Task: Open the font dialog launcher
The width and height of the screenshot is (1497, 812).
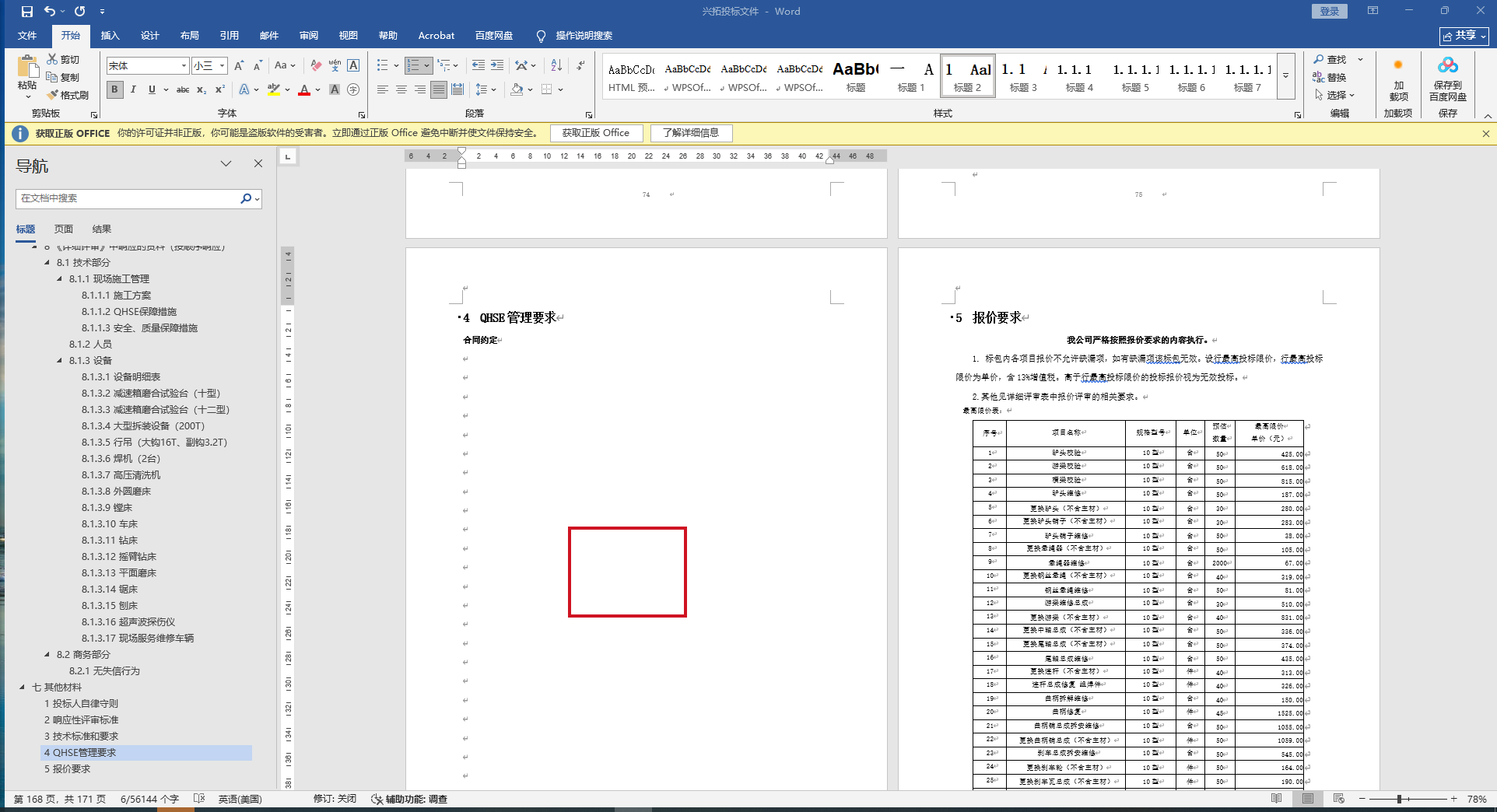Action: pyautogui.click(x=362, y=114)
